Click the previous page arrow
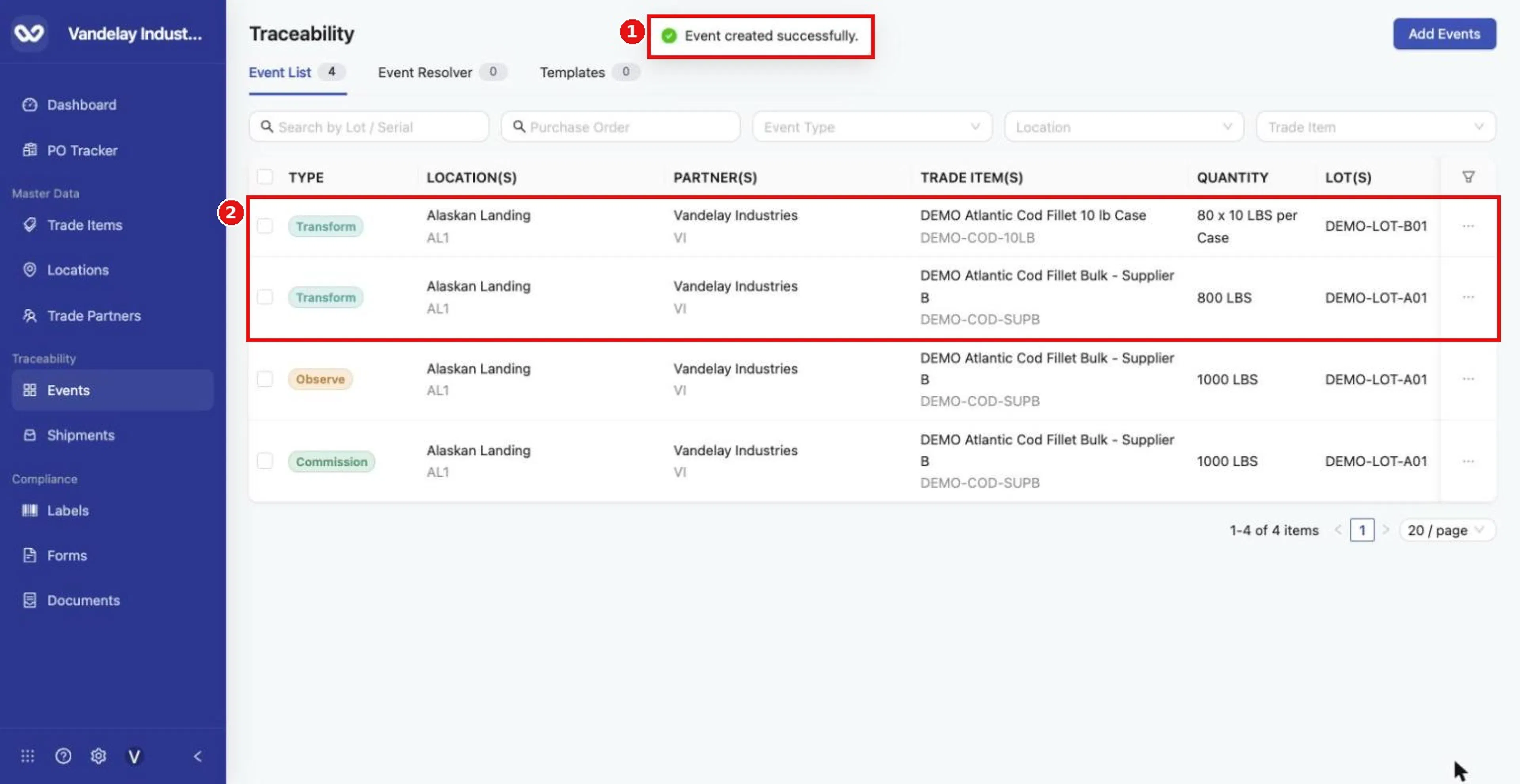The height and width of the screenshot is (784, 1520). coord(1338,530)
